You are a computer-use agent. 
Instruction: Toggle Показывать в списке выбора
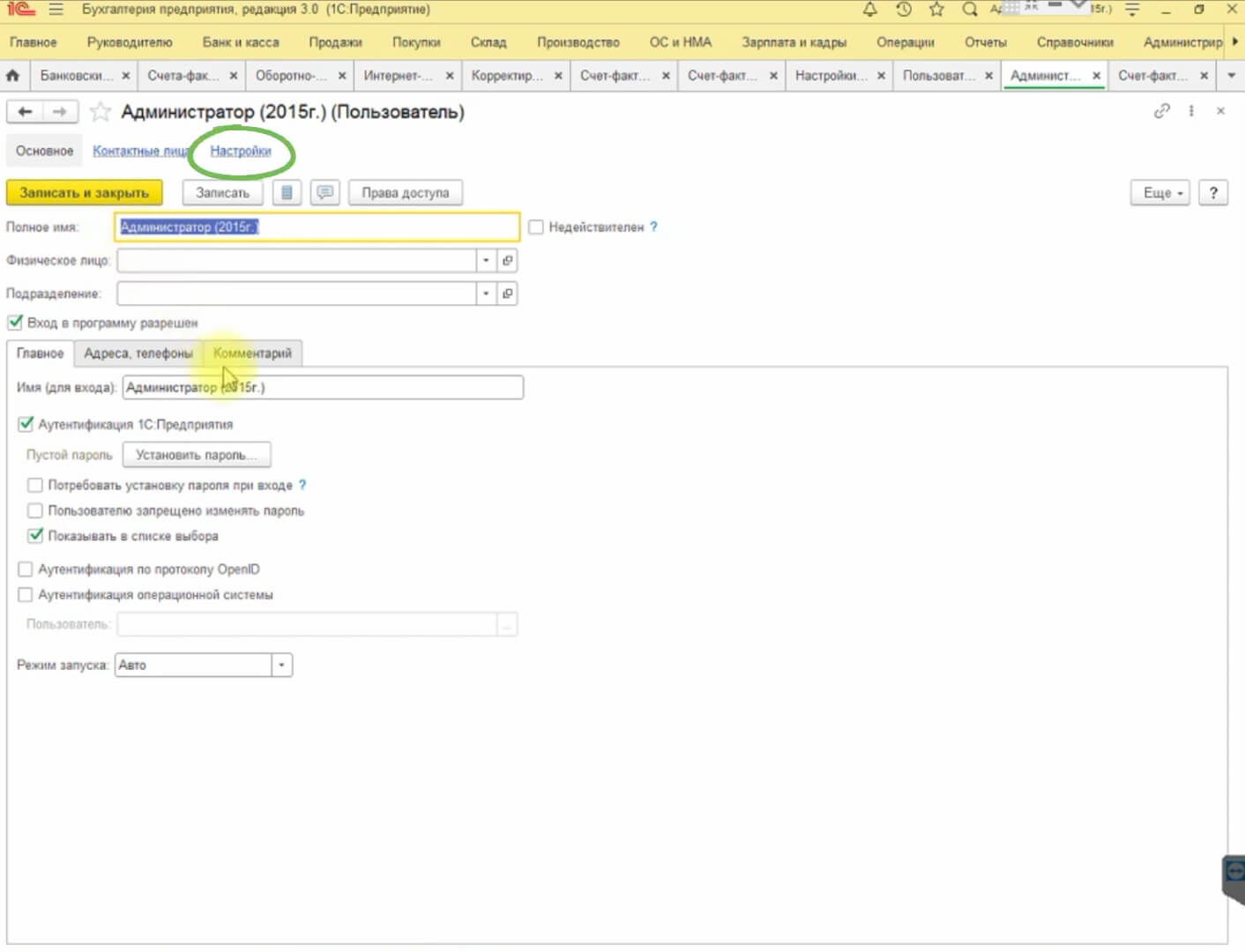pos(35,536)
